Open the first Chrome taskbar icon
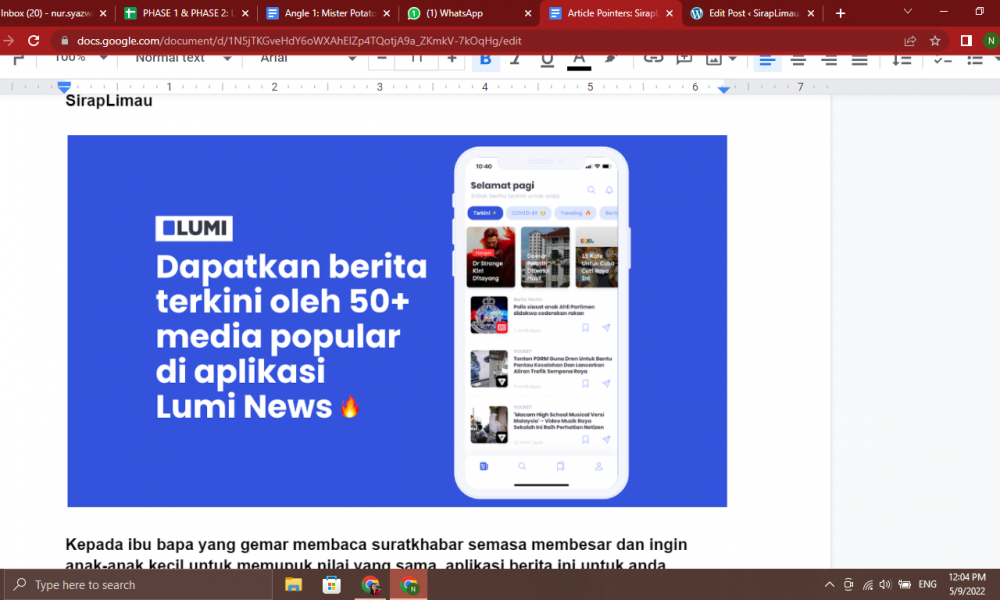 (371, 585)
